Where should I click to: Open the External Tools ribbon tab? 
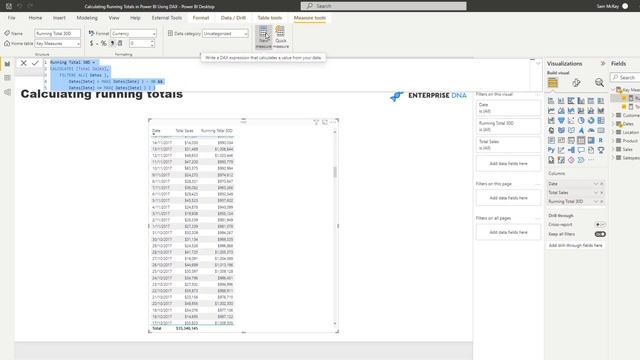167,18
